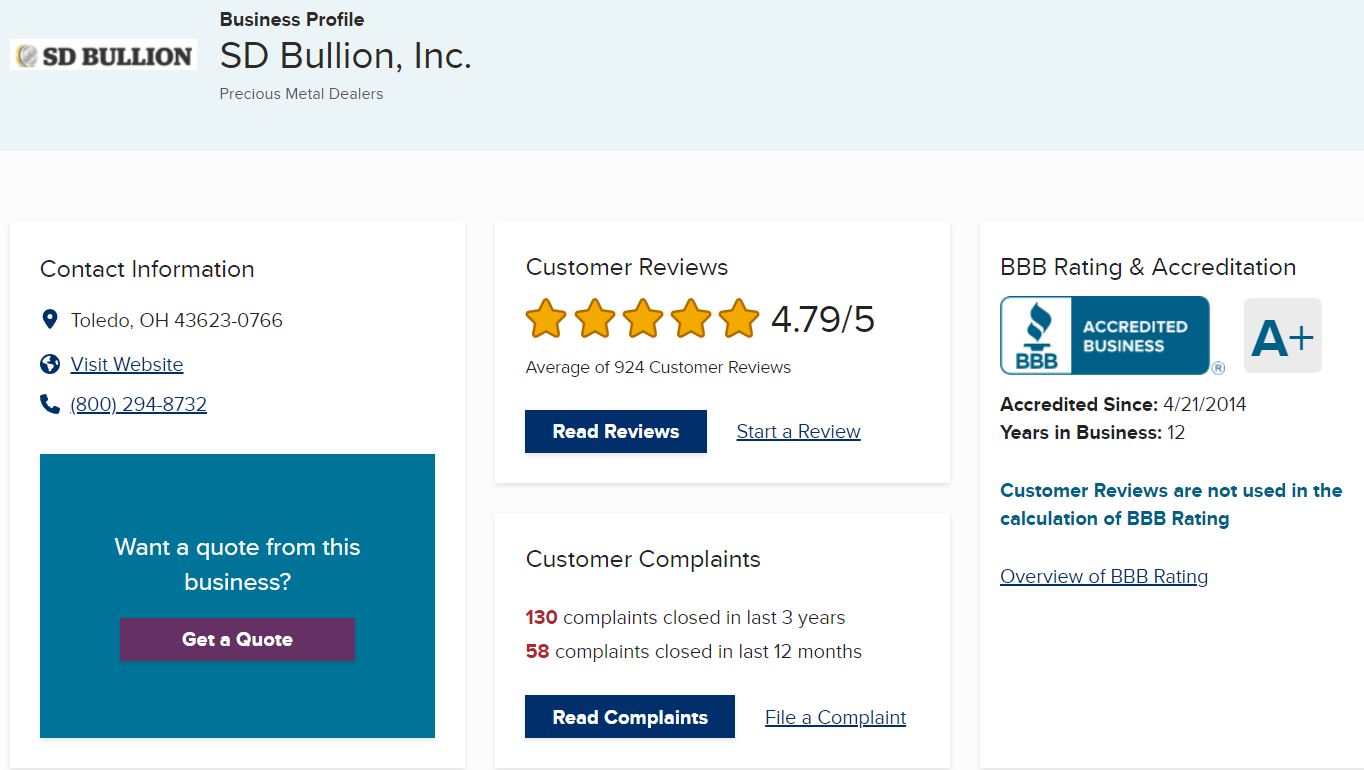Click the globe website icon
The width and height of the screenshot is (1364, 770).
(50, 364)
